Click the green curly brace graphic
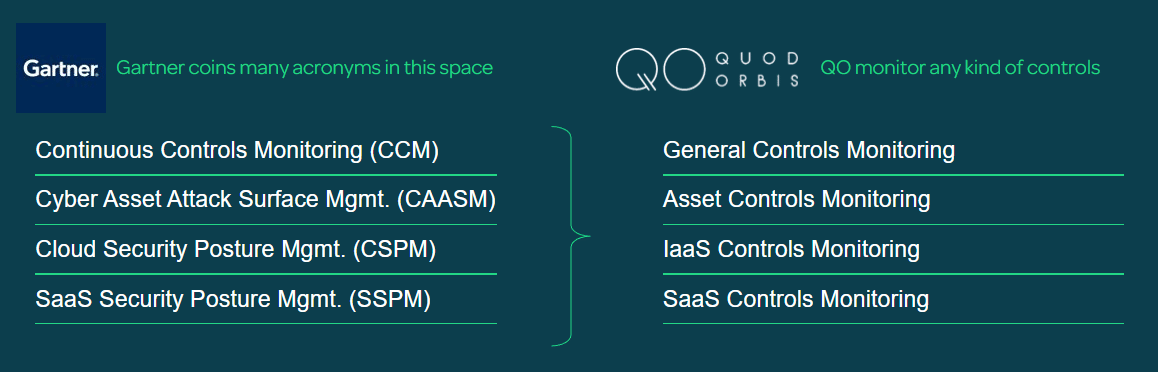Viewport: 1158px width, 372px height. point(571,236)
